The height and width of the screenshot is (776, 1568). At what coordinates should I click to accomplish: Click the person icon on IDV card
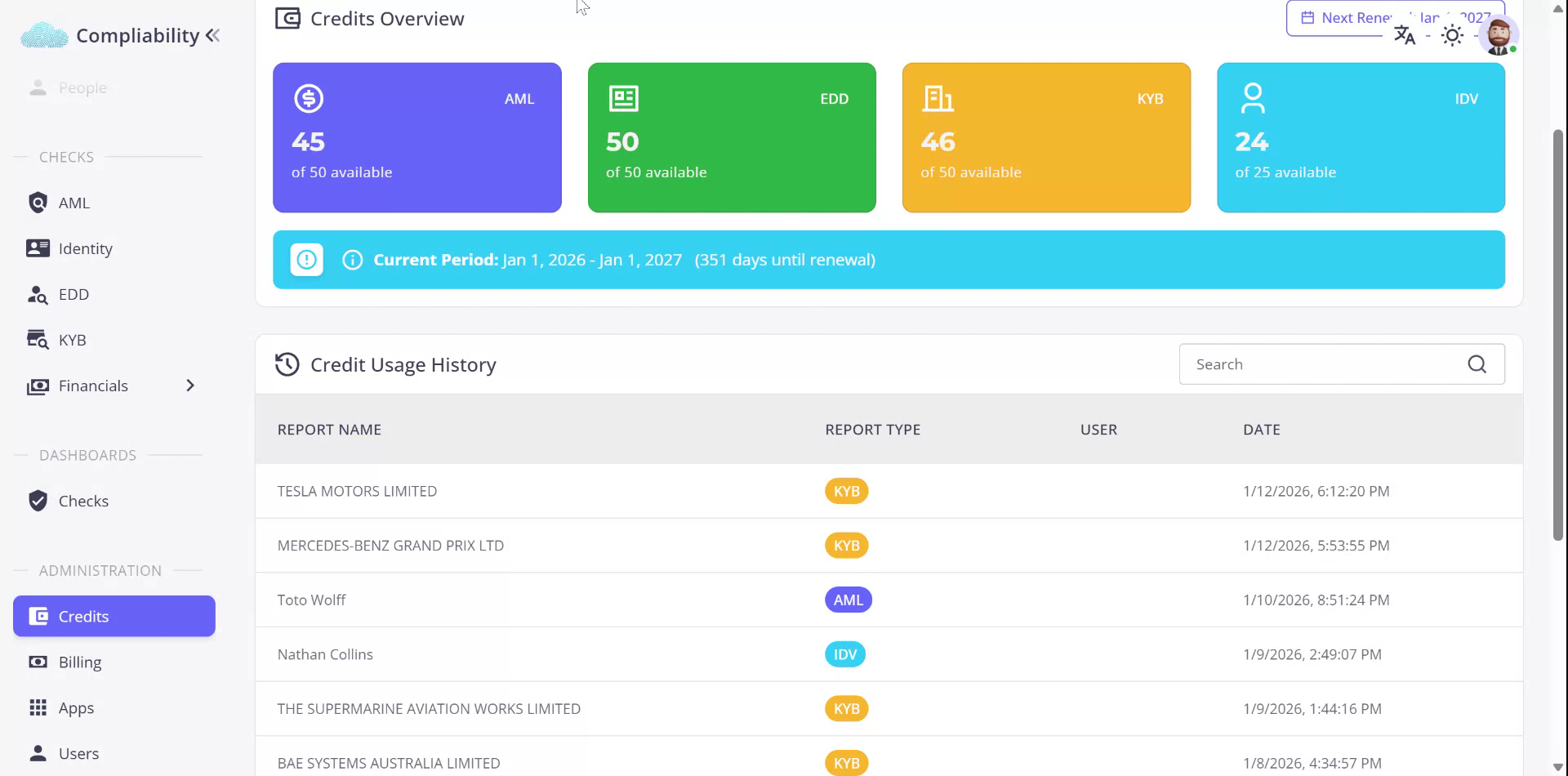(x=1252, y=99)
